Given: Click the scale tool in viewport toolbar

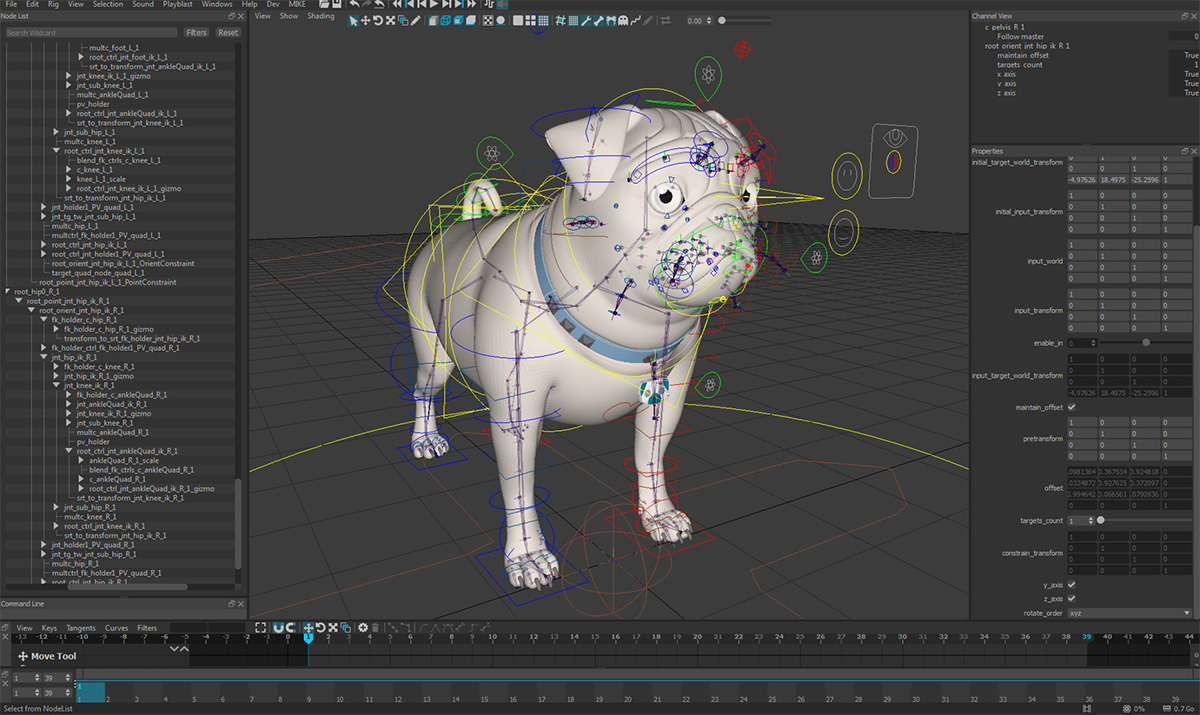Looking at the screenshot, I should tap(391, 20).
